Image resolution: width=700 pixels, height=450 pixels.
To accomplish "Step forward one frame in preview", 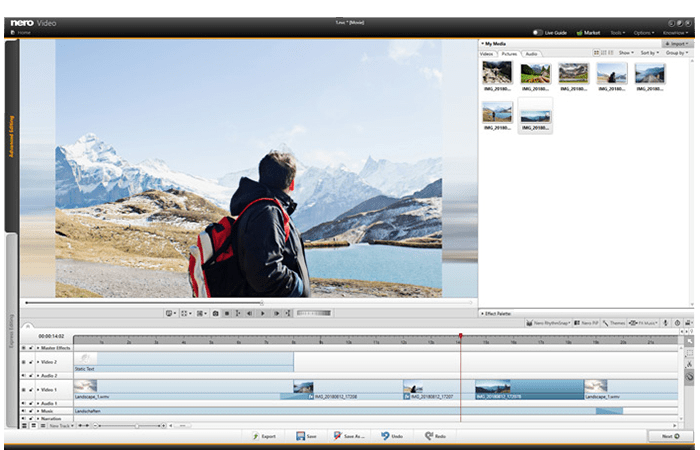I will click(276, 313).
